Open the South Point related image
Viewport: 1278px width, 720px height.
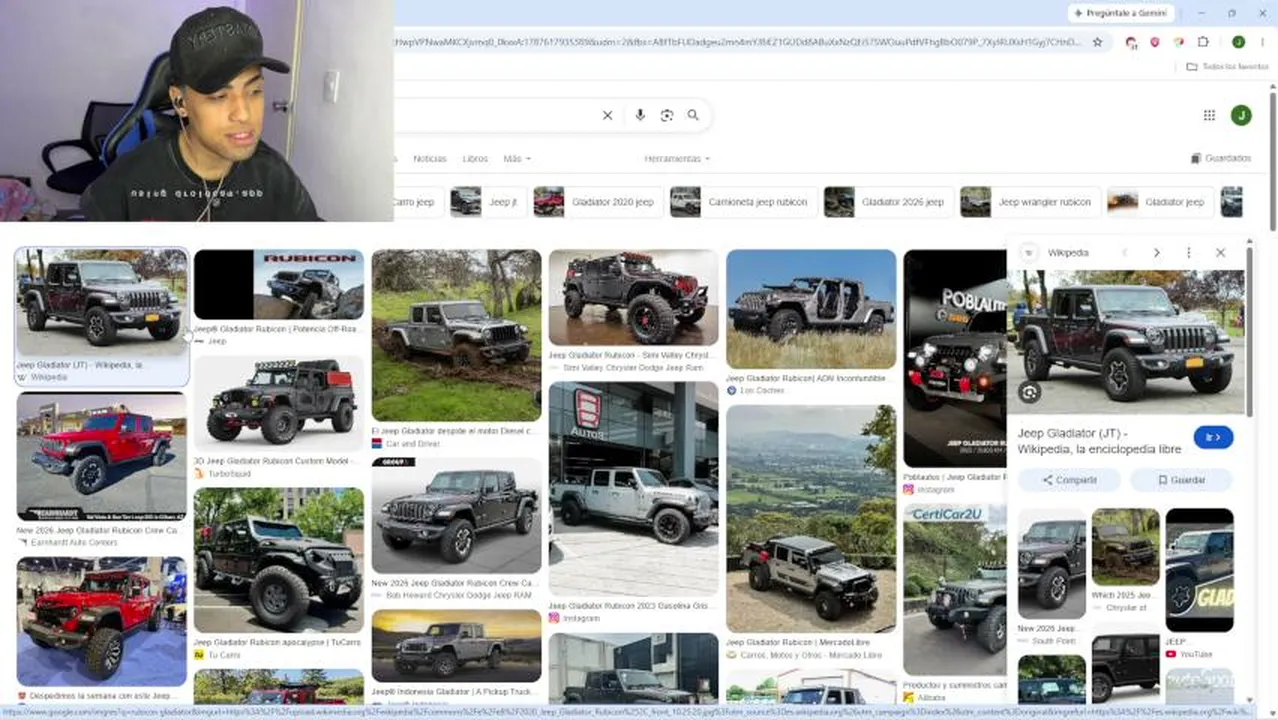(1051, 563)
